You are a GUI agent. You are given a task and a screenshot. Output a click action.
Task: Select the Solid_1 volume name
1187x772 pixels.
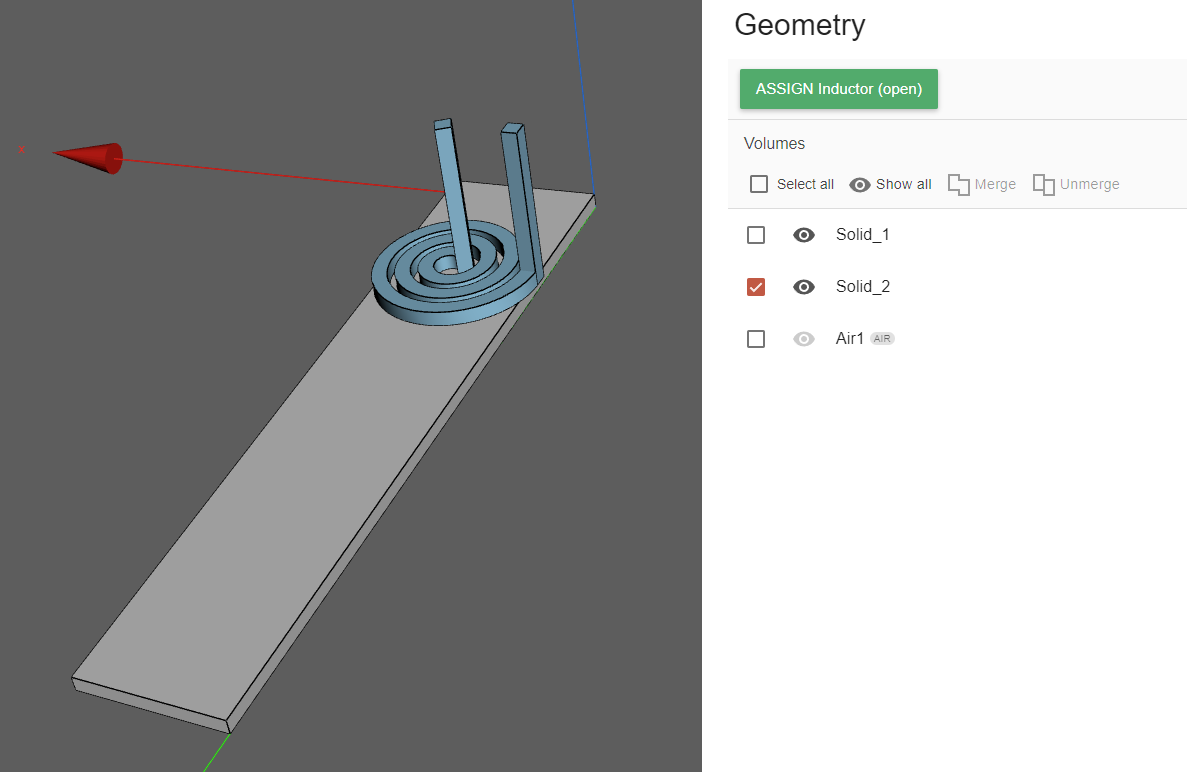862,235
